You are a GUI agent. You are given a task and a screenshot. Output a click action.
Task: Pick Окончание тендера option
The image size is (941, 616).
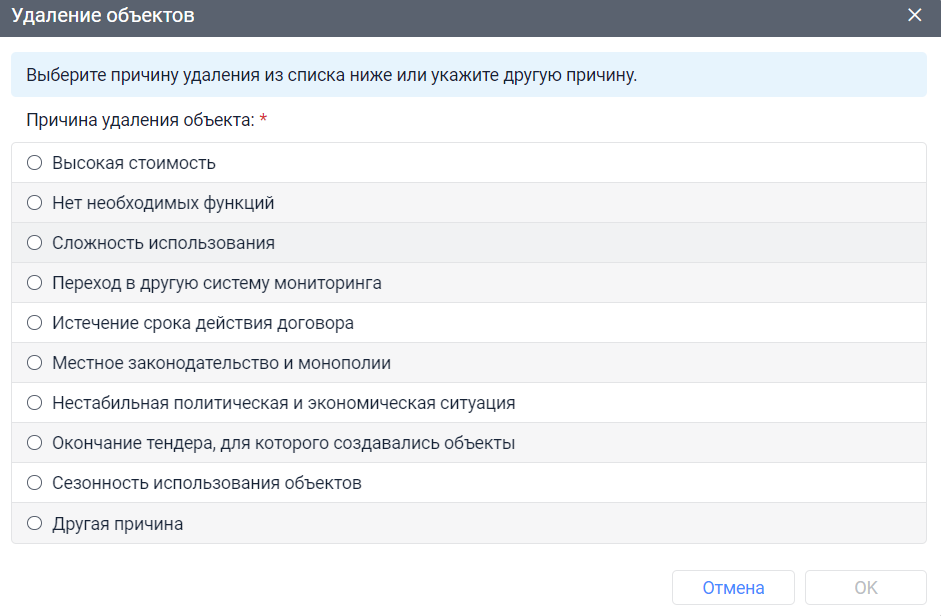pyautogui.click(x=34, y=442)
